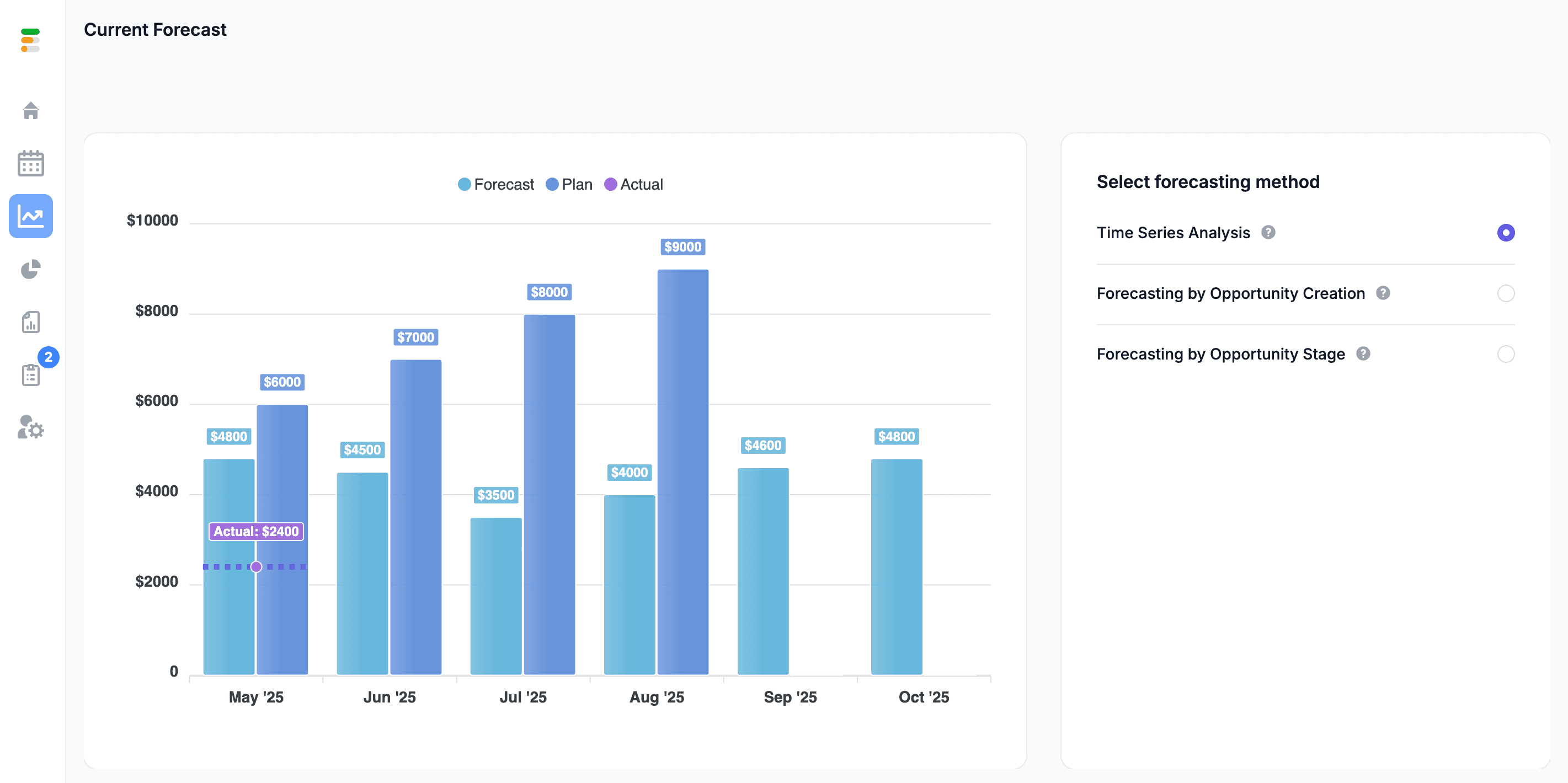Image resolution: width=1568 pixels, height=783 pixels.
Task: Click the Jun '25 forecast bar labeled $4500
Action: point(362,573)
